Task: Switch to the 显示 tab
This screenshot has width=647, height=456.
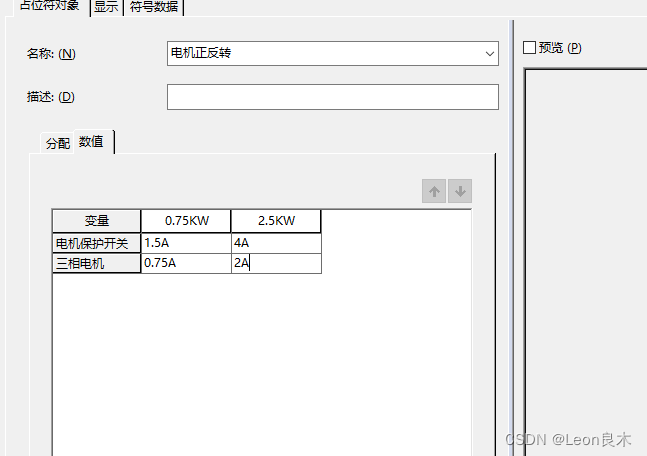Action: [106, 7]
